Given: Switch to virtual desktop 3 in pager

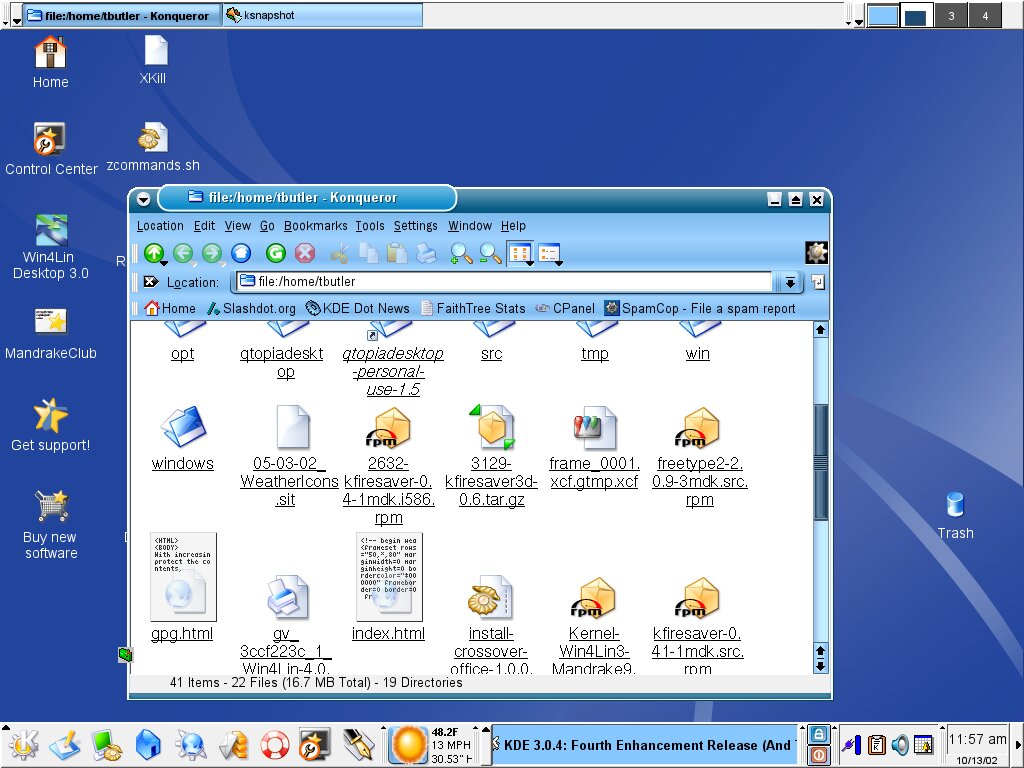Looking at the screenshot, I should click(x=951, y=16).
